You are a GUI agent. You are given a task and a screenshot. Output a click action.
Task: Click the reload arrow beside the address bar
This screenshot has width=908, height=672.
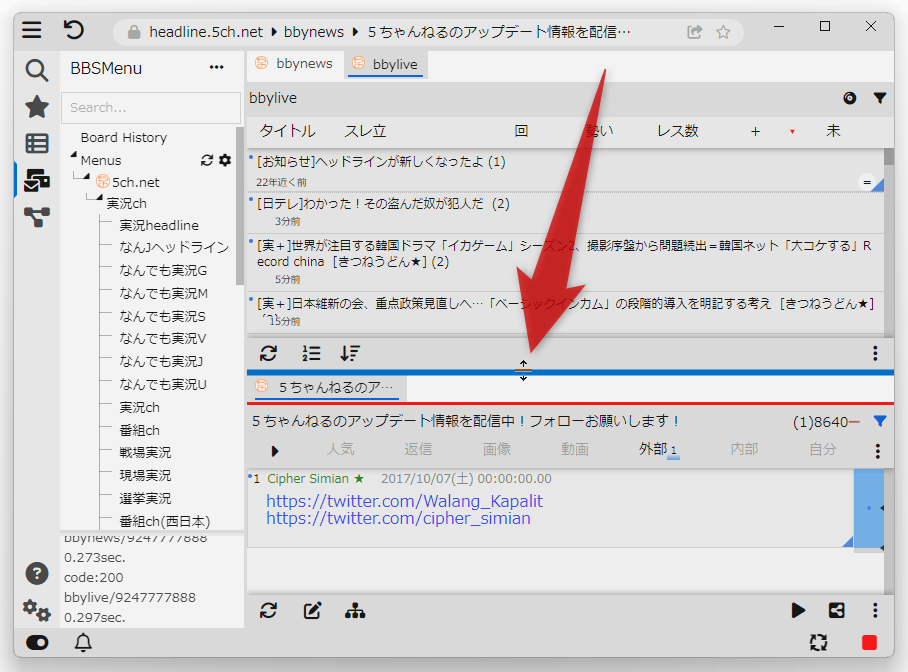(x=74, y=30)
